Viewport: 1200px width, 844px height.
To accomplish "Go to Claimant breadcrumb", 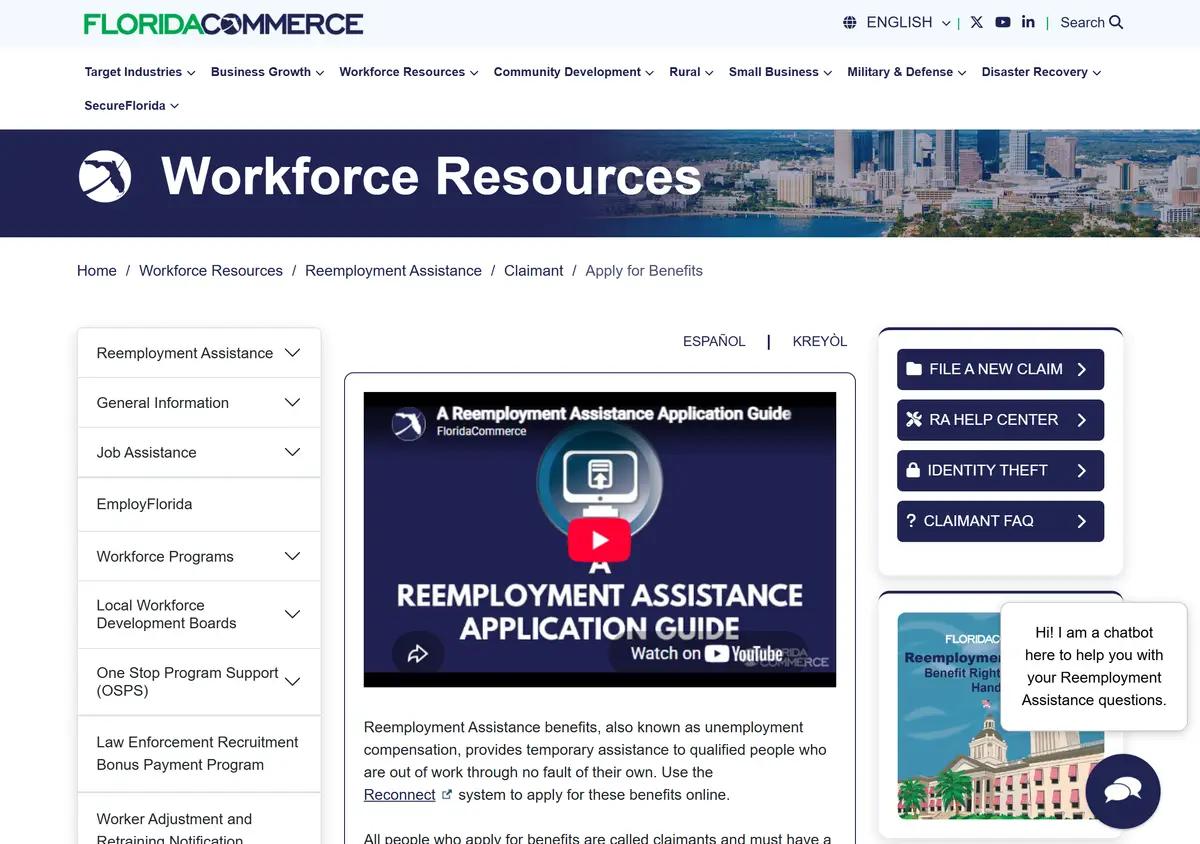I will pyautogui.click(x=533, y=270).
